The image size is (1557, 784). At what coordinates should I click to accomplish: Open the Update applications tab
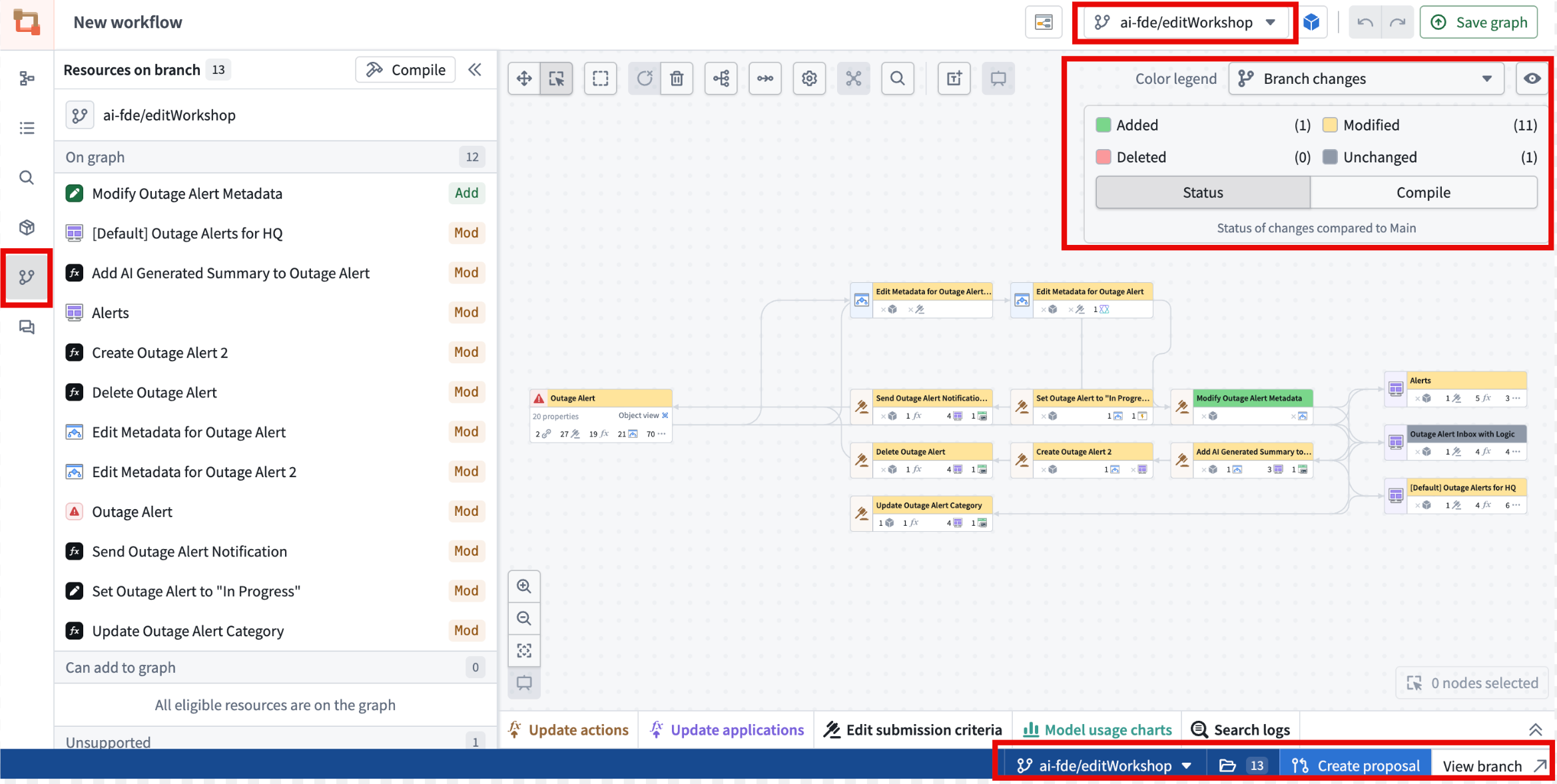(x=727, y=730)
